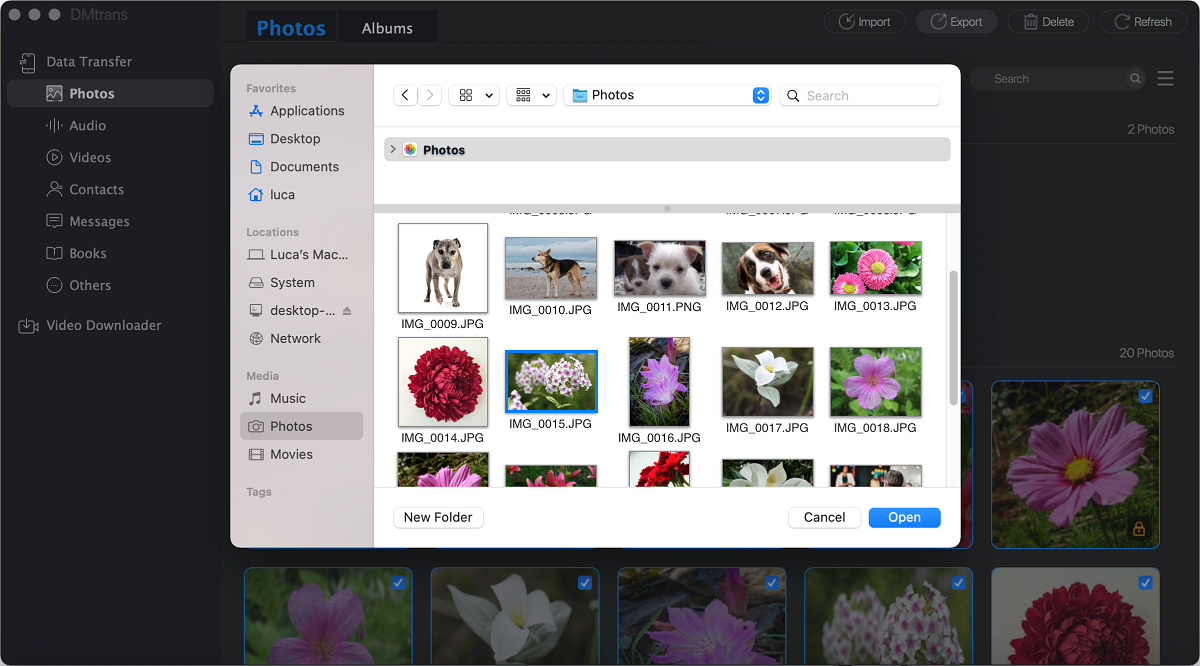Switch to Albums tab in DMtrans
This screenshot has width=1200, height=666.
point(387,28)
